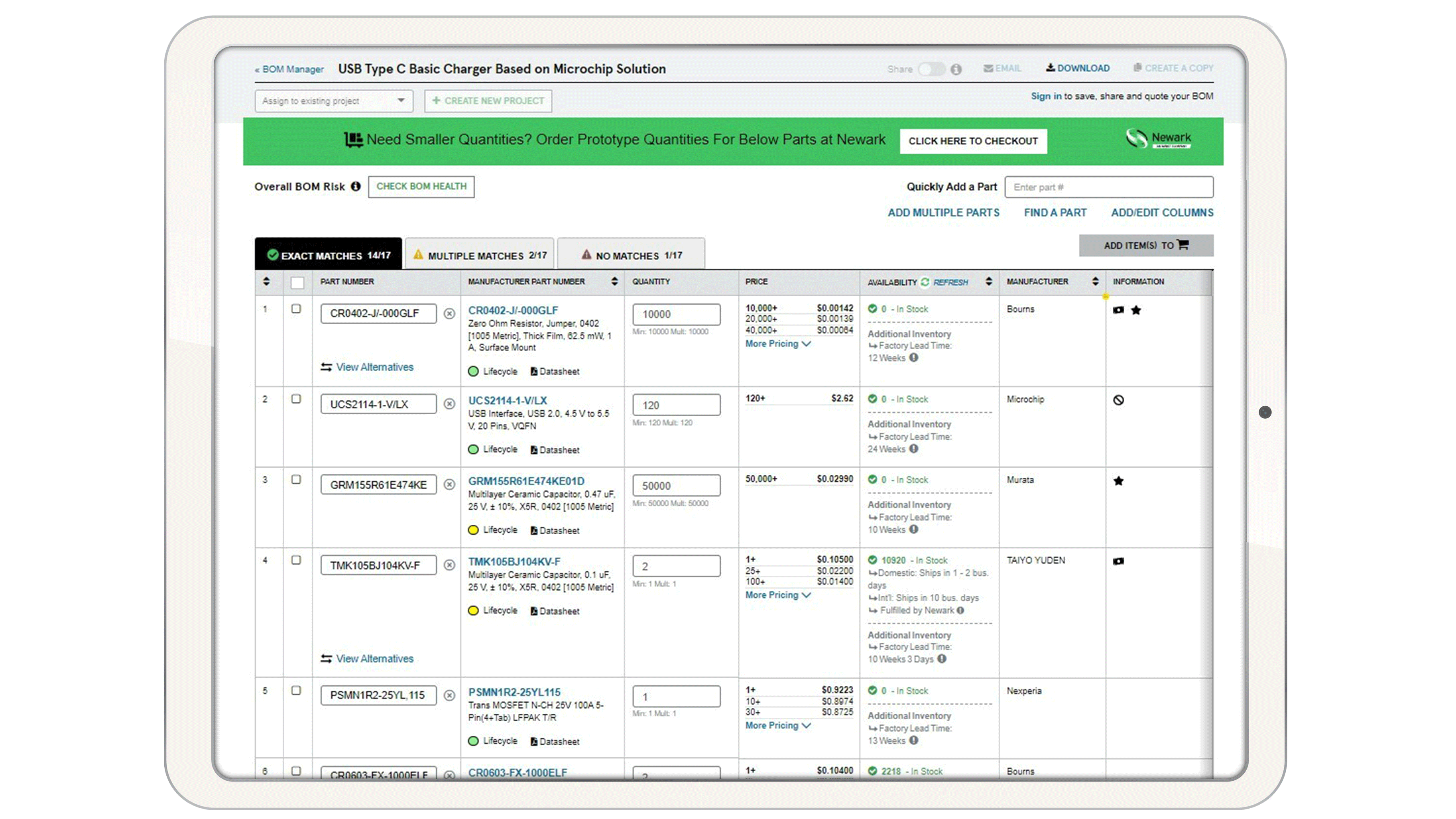The height and width of the screenshot is (819, 1456).
Task: Check the checkbox for row 3 GRM155R61E474KE
Action: (296, 479)
